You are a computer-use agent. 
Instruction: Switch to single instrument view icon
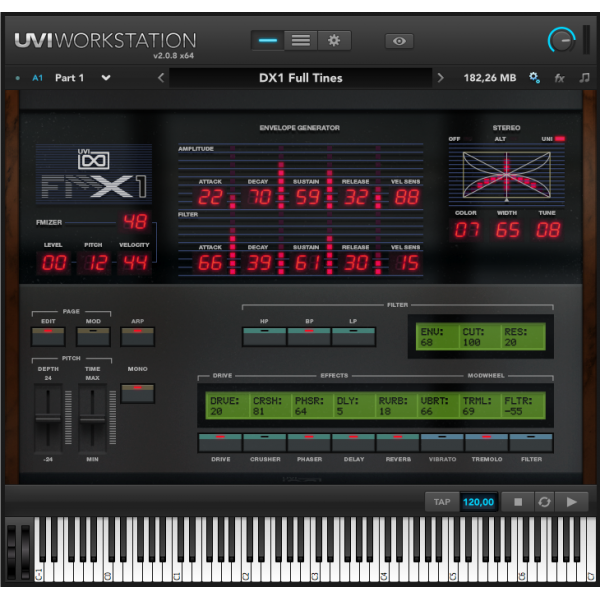(x=267, y=41)
